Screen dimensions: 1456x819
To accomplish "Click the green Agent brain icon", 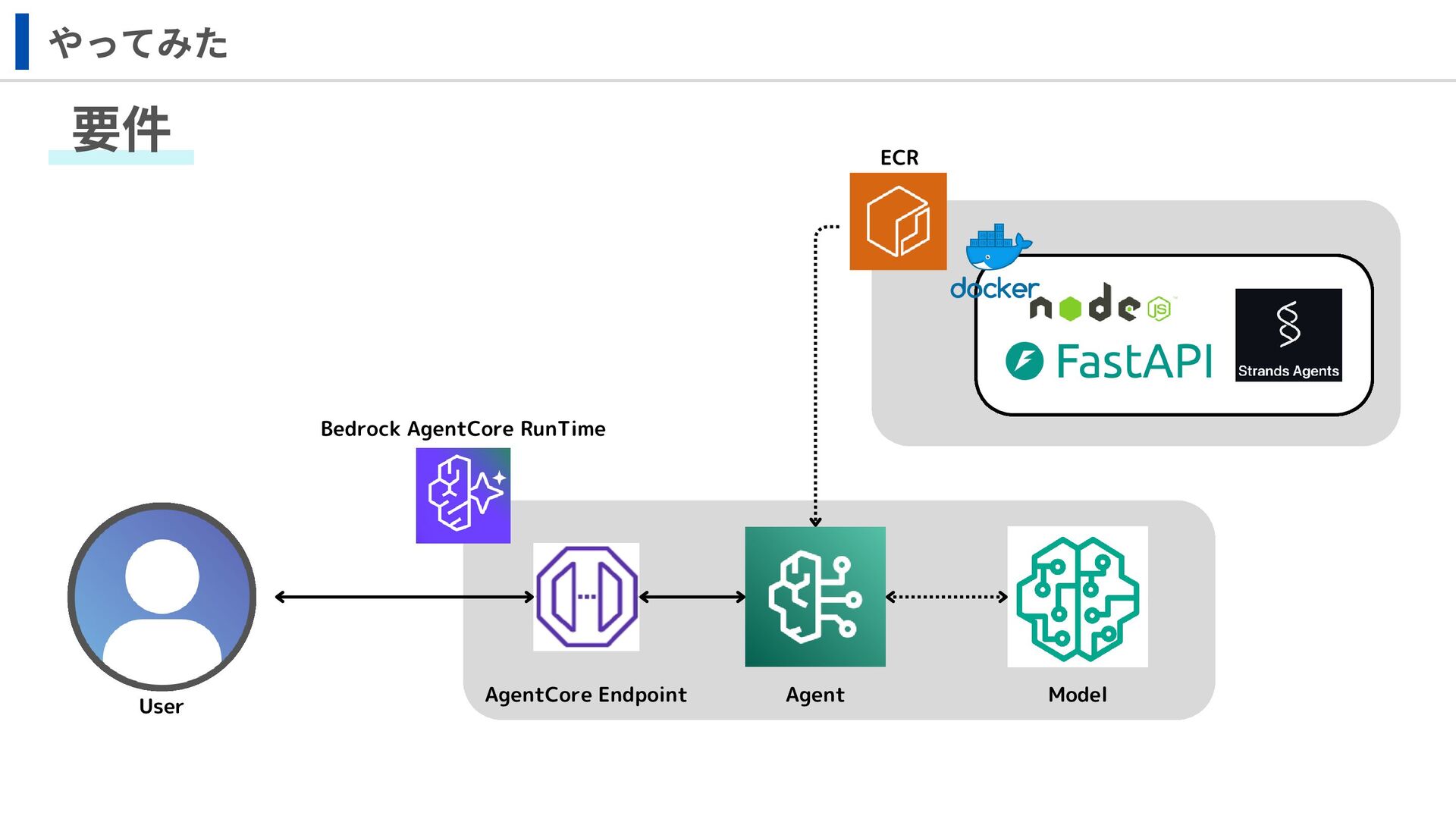I will click(x=815, y=597).
